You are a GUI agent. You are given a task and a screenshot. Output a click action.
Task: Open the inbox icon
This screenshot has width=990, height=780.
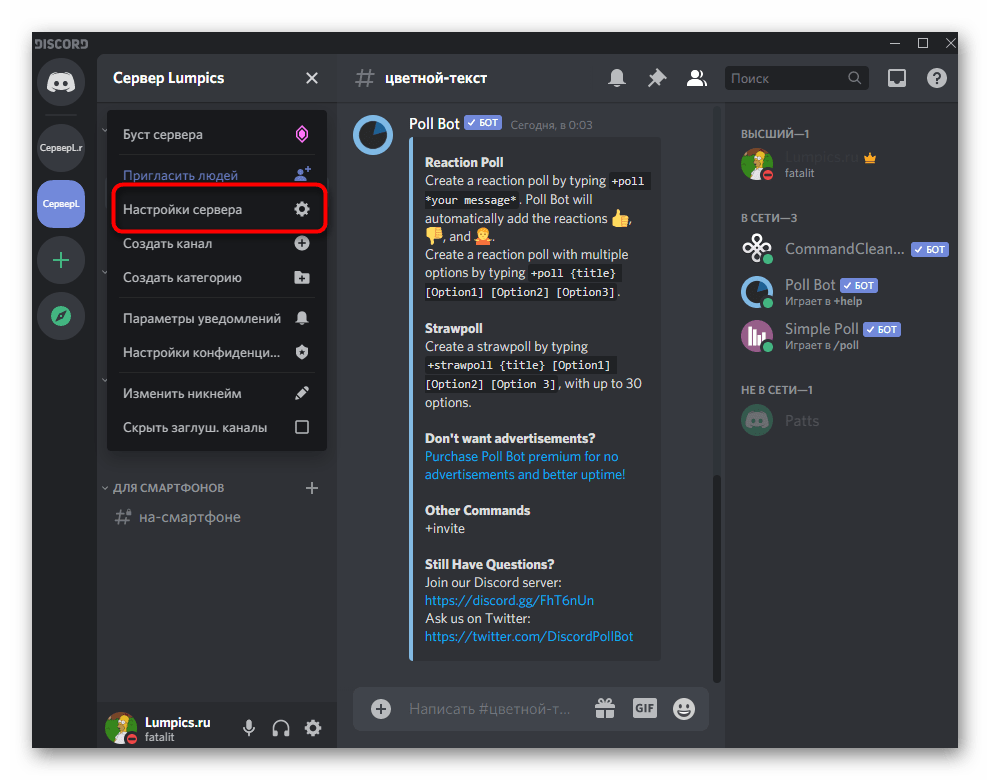pyautogui.click(x=897, y=78)
